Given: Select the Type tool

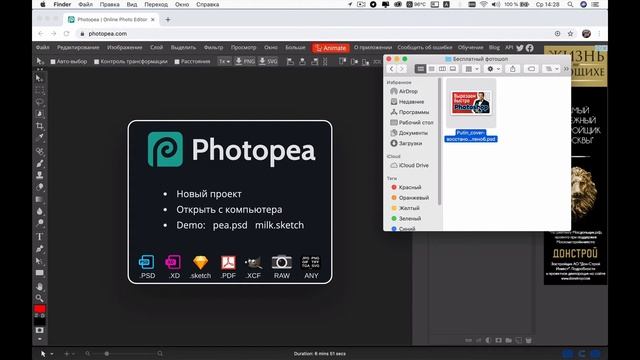Looking at the screenshot, I should point(39,237).
